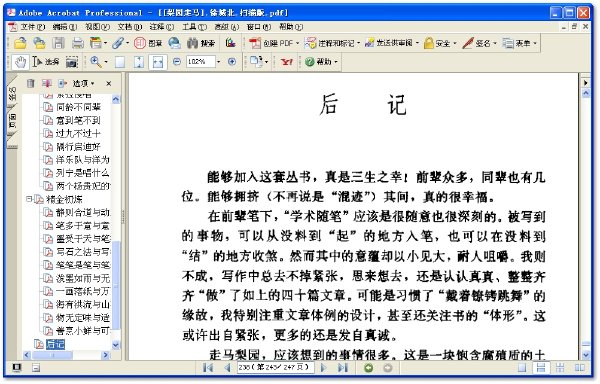Set fit width view icon
This screenshot has height=384, width=600.
158,62
